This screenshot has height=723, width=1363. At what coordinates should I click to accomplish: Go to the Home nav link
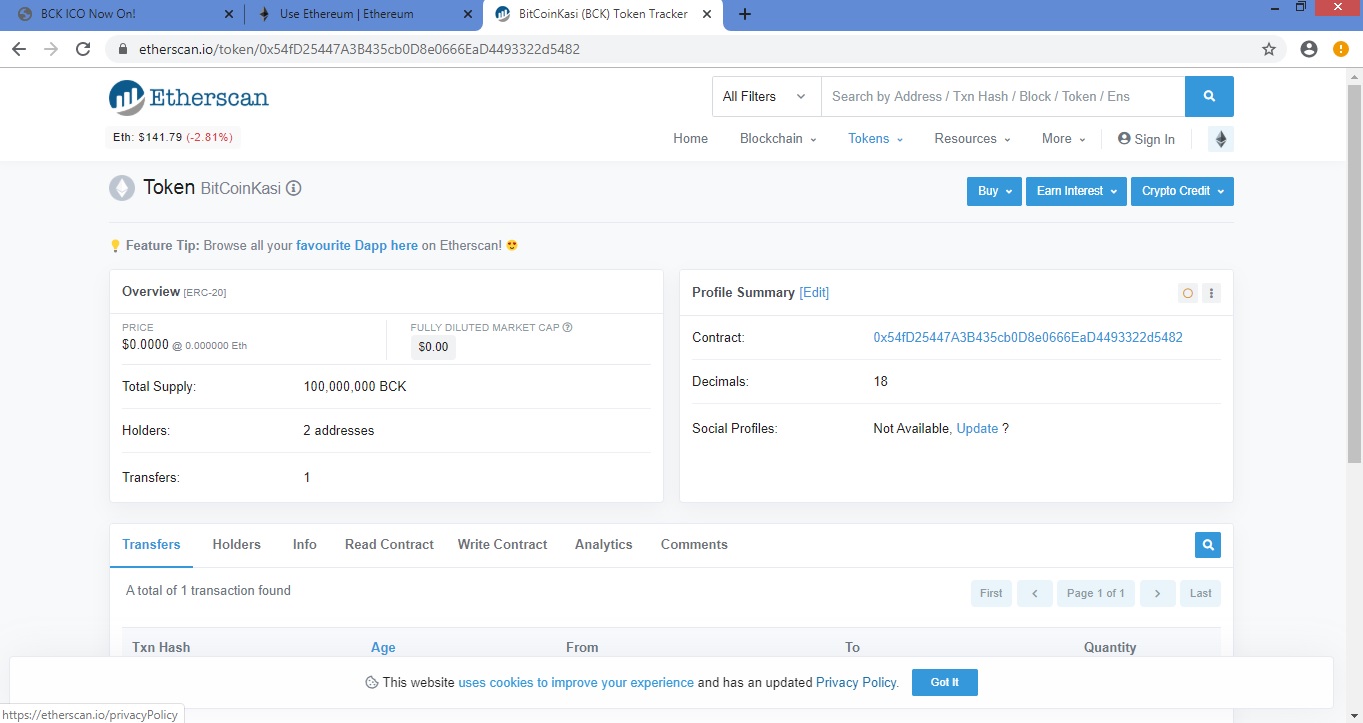(x=690, y=139)
